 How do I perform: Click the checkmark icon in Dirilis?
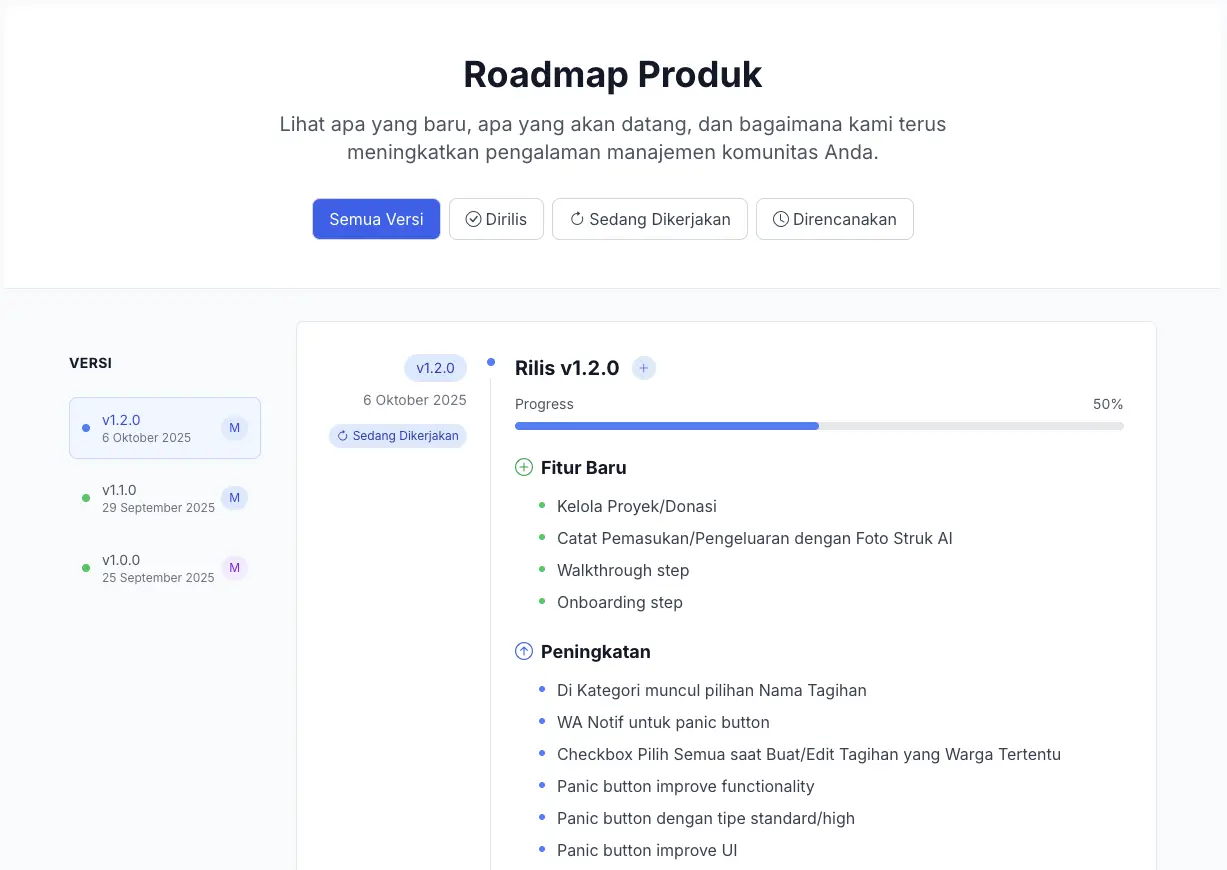click(x=474, y=219)
